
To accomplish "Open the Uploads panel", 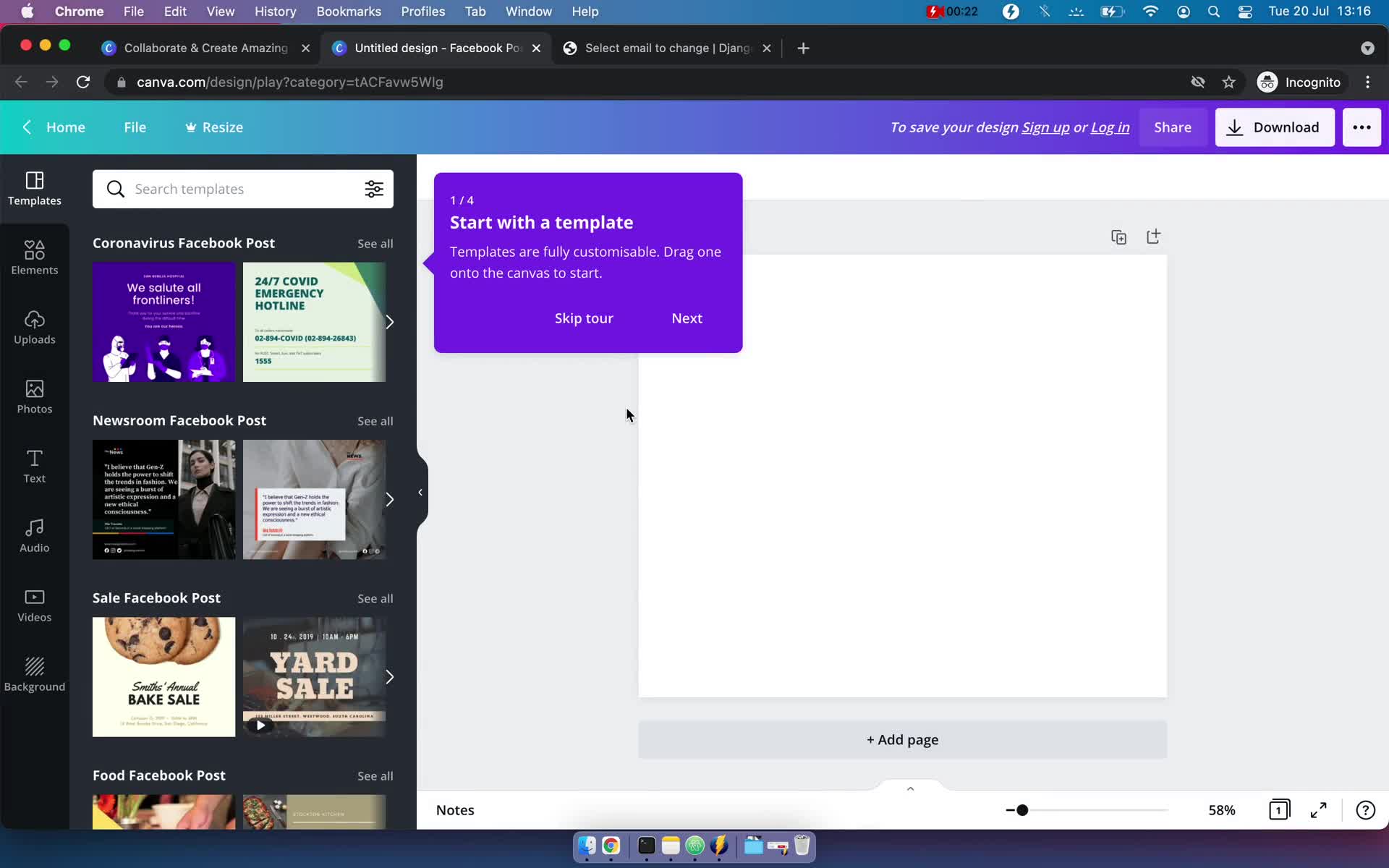I will click(x=35, y=328).
